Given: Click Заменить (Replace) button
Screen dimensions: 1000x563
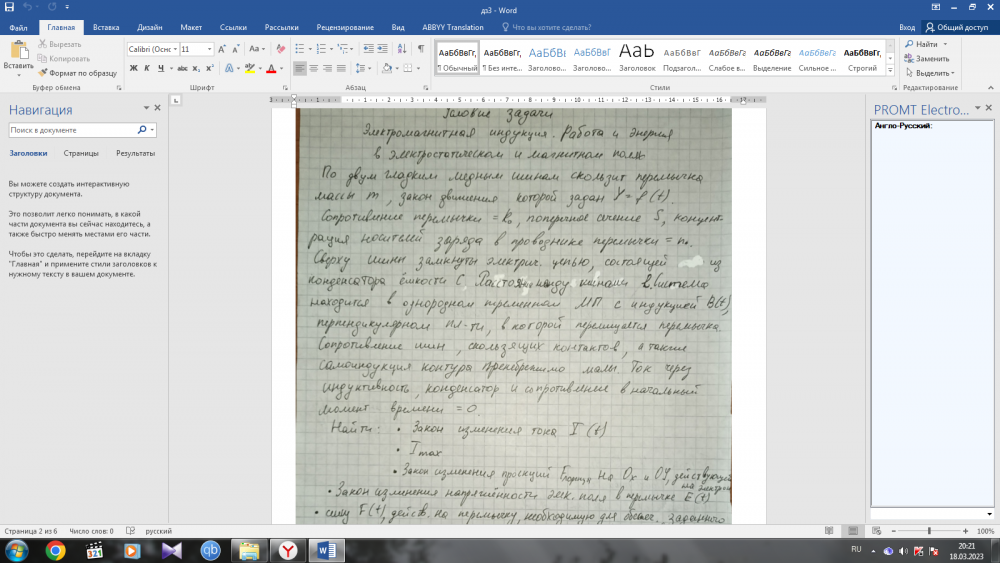Looking at the screenshot, I should click(x=927, y=59).
